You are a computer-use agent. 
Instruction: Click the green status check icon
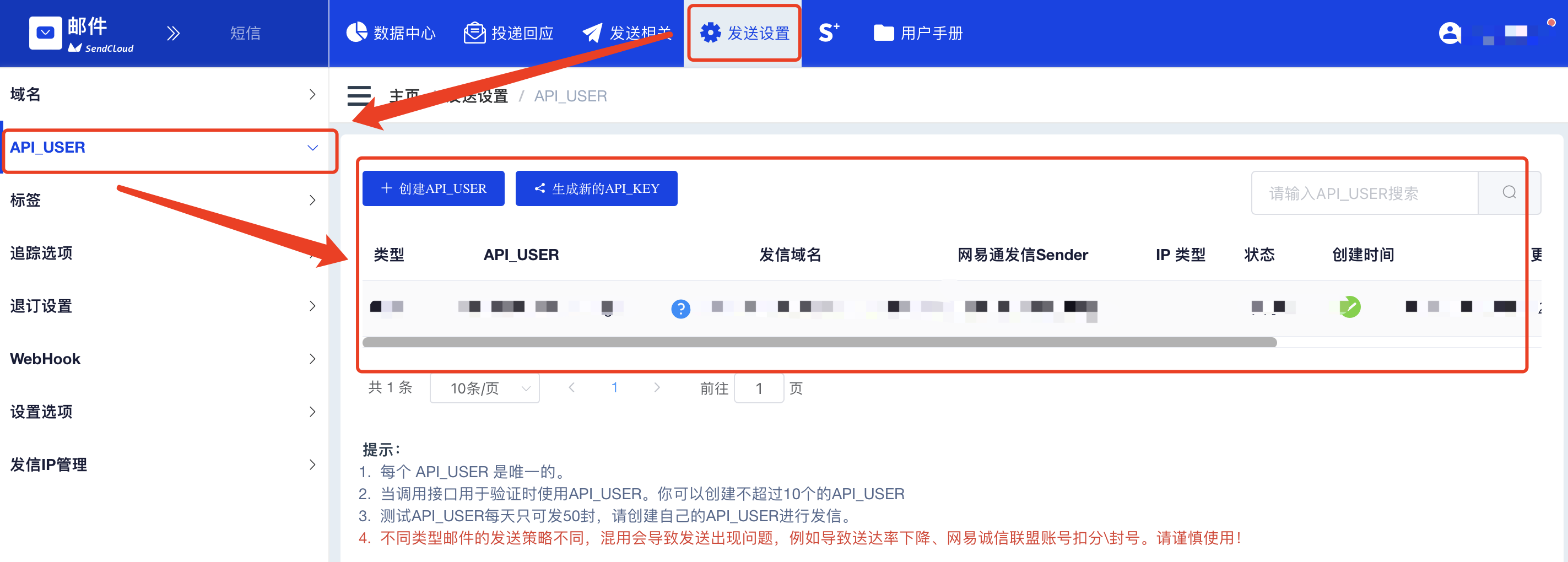tap(1349, 307)
